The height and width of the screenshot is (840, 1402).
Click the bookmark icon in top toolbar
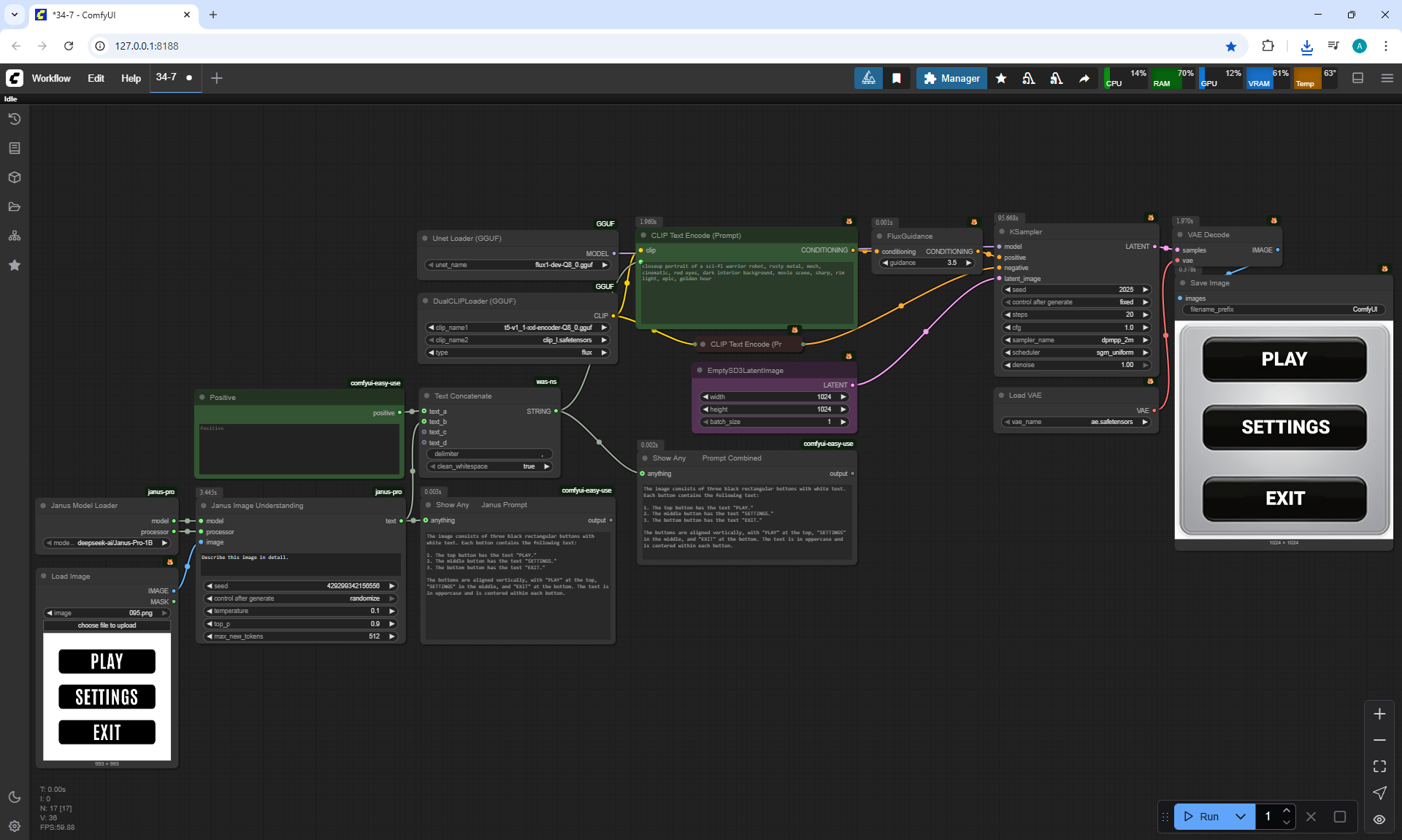coord(897,78)
